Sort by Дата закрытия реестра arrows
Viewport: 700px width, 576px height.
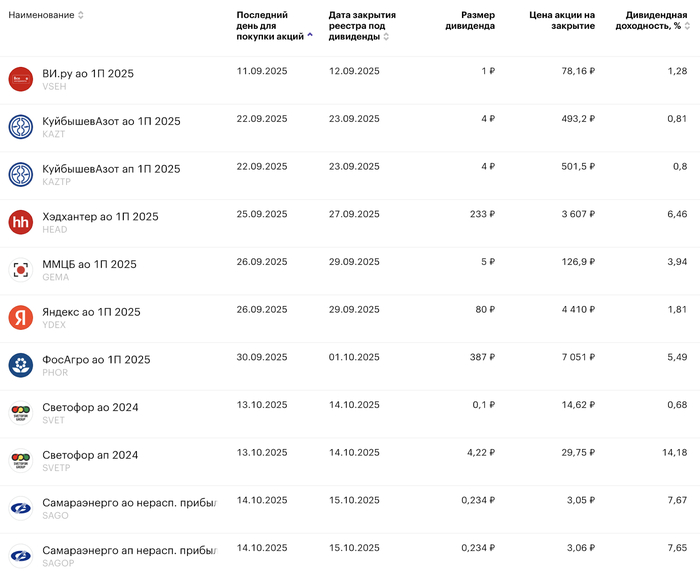tap(386, 37)
